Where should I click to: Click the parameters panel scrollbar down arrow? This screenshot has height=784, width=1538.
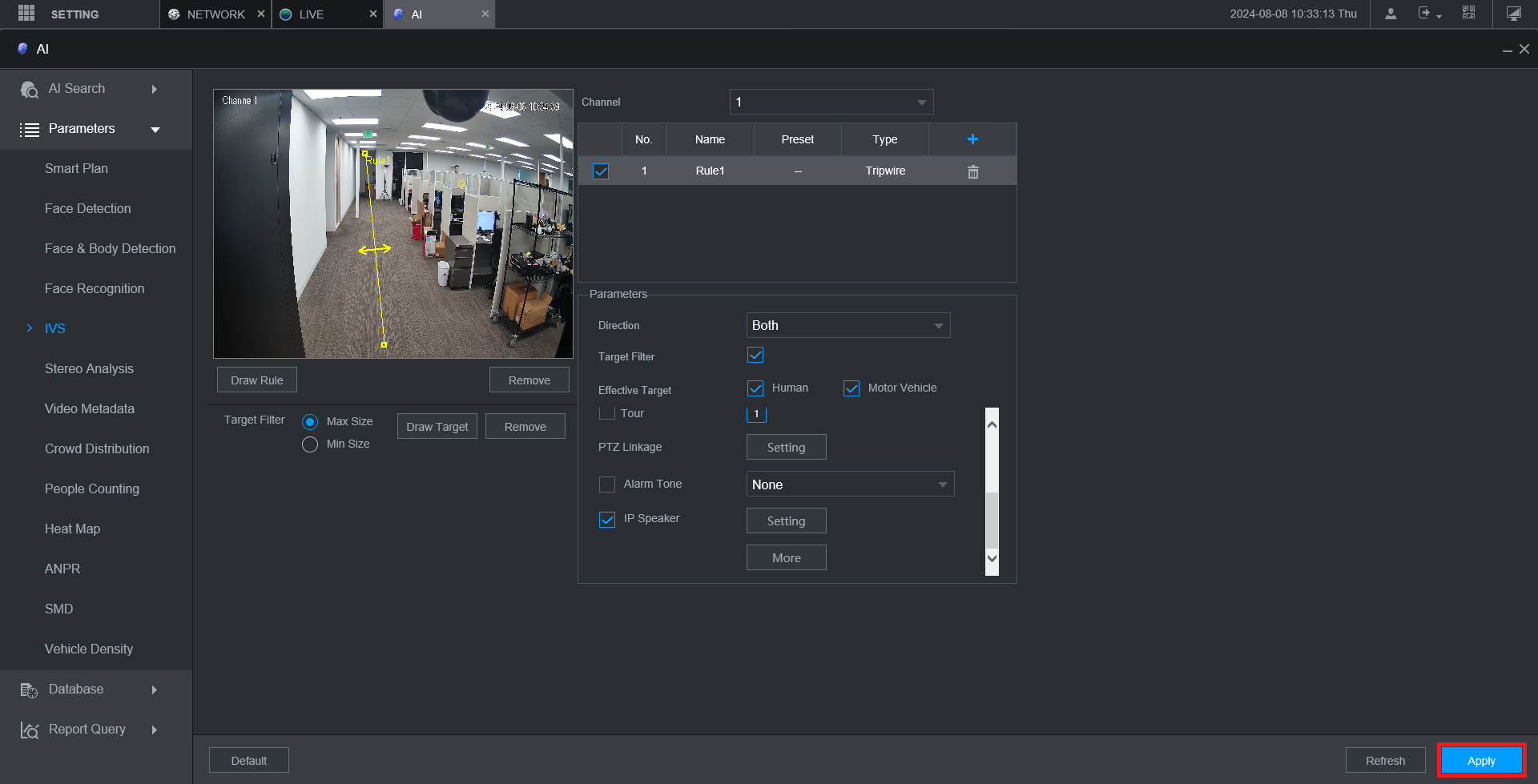point(992,558)
